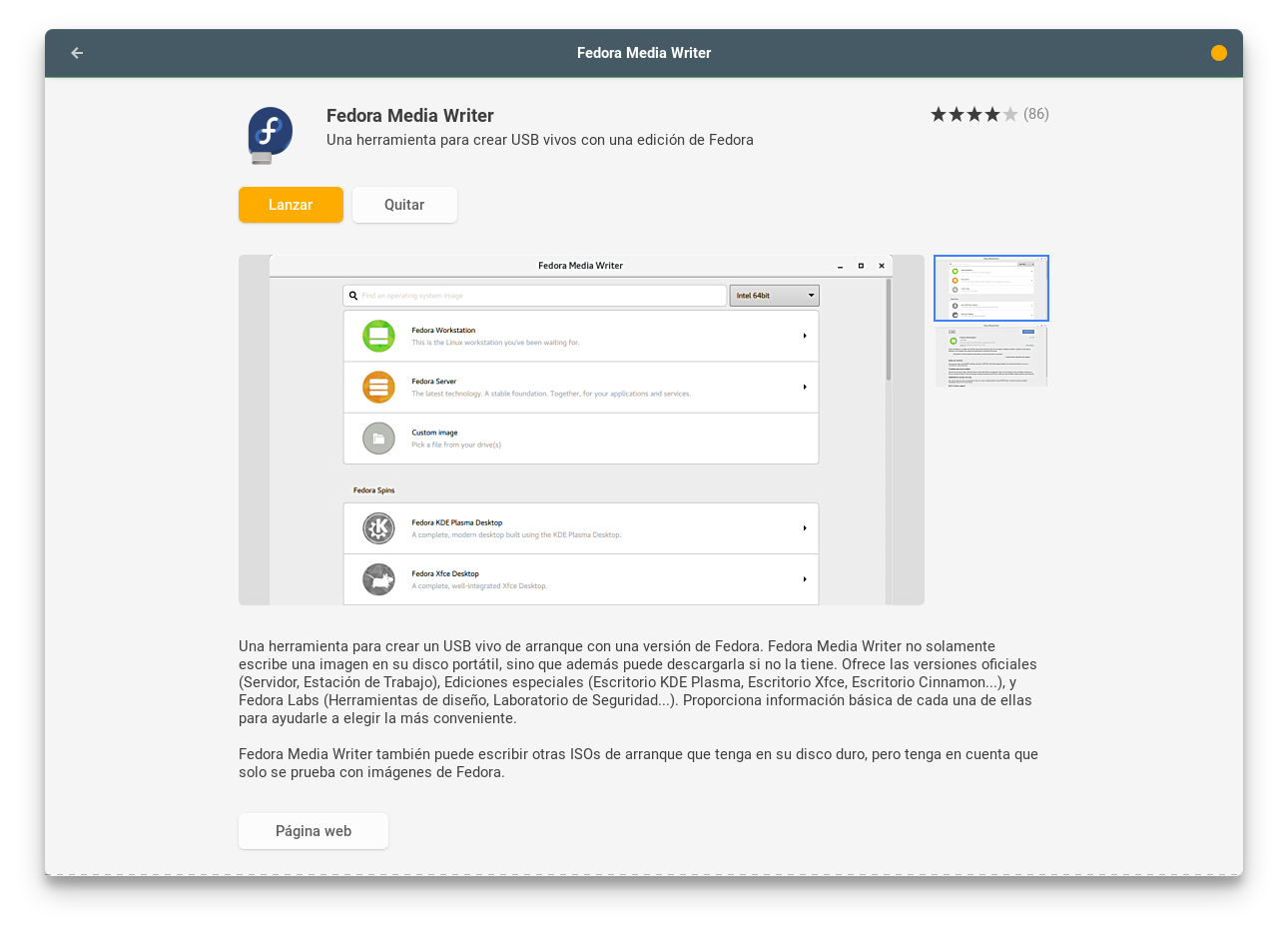Click the summary 'Una herramienta para crear USB vivos'
The image size is (1288, 937).
(x=540, y=140)
